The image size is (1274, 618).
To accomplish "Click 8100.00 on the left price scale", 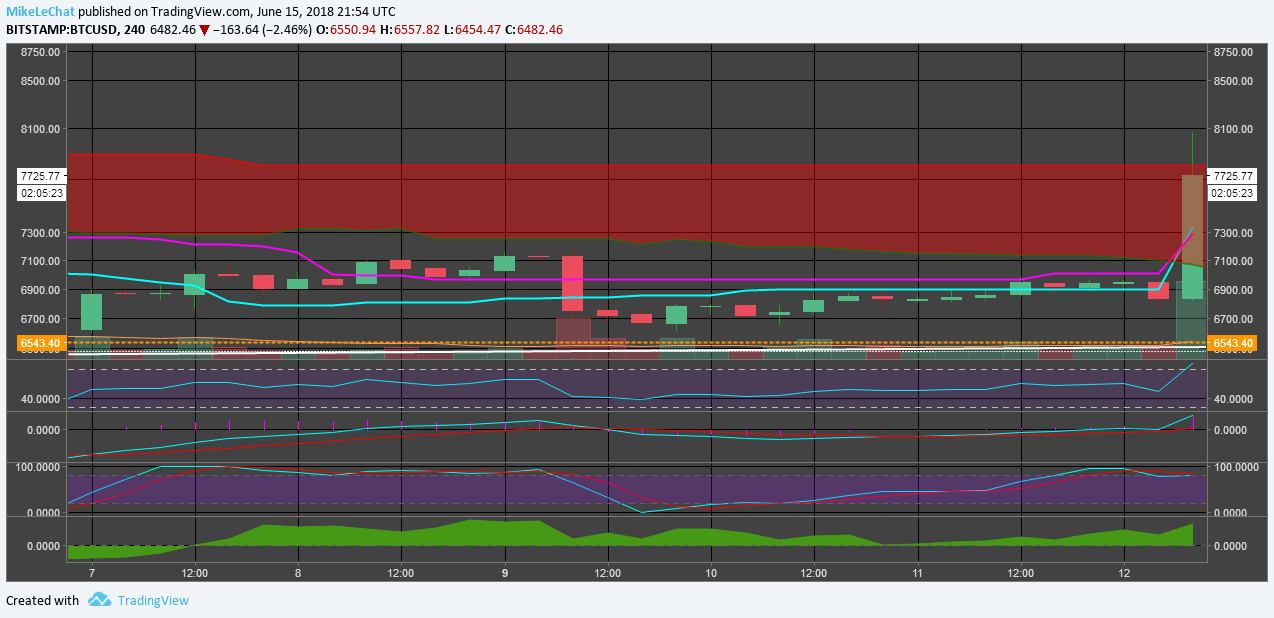I will coord(40,129).
